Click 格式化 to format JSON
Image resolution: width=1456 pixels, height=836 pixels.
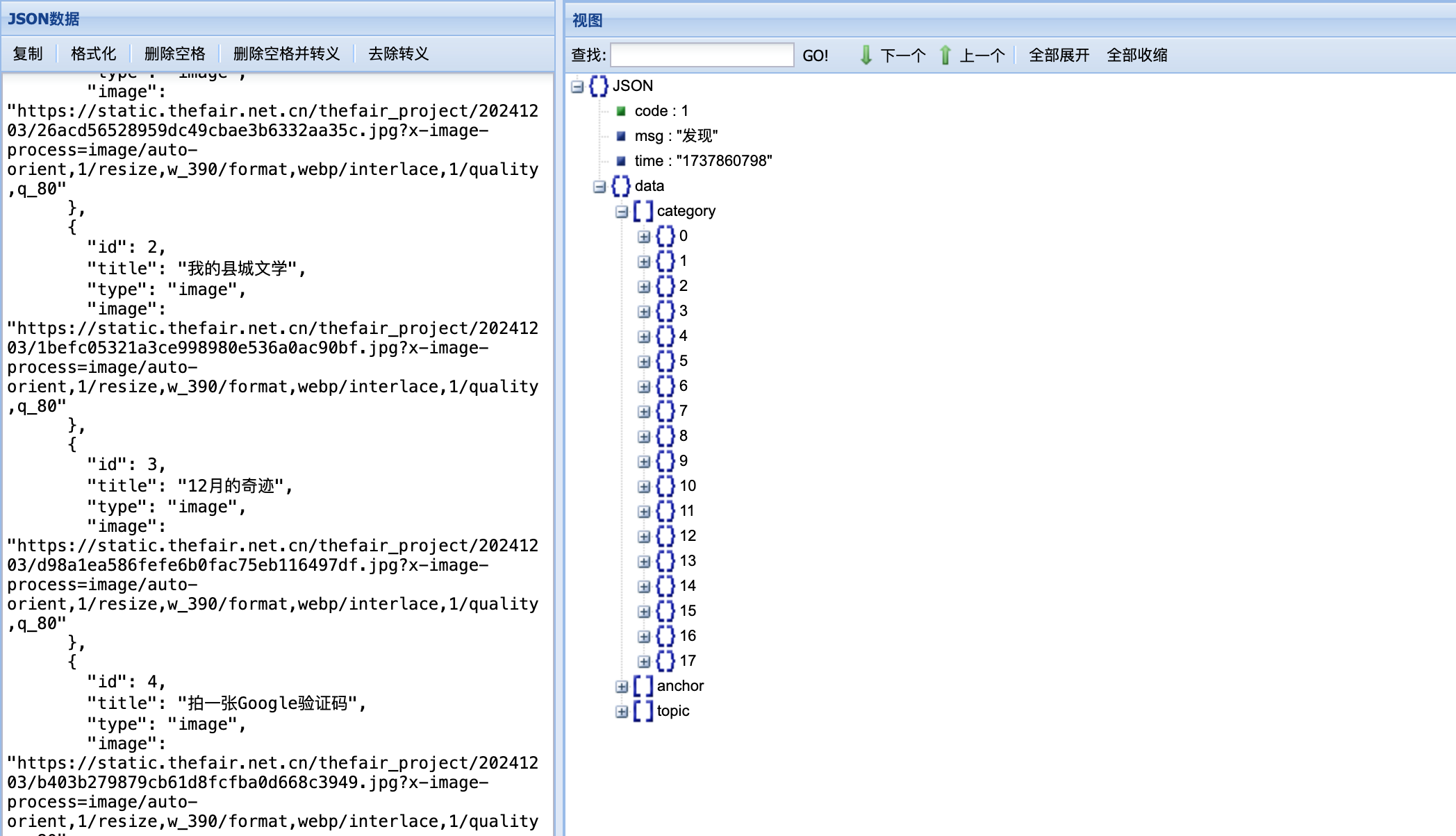click(93, 54)
